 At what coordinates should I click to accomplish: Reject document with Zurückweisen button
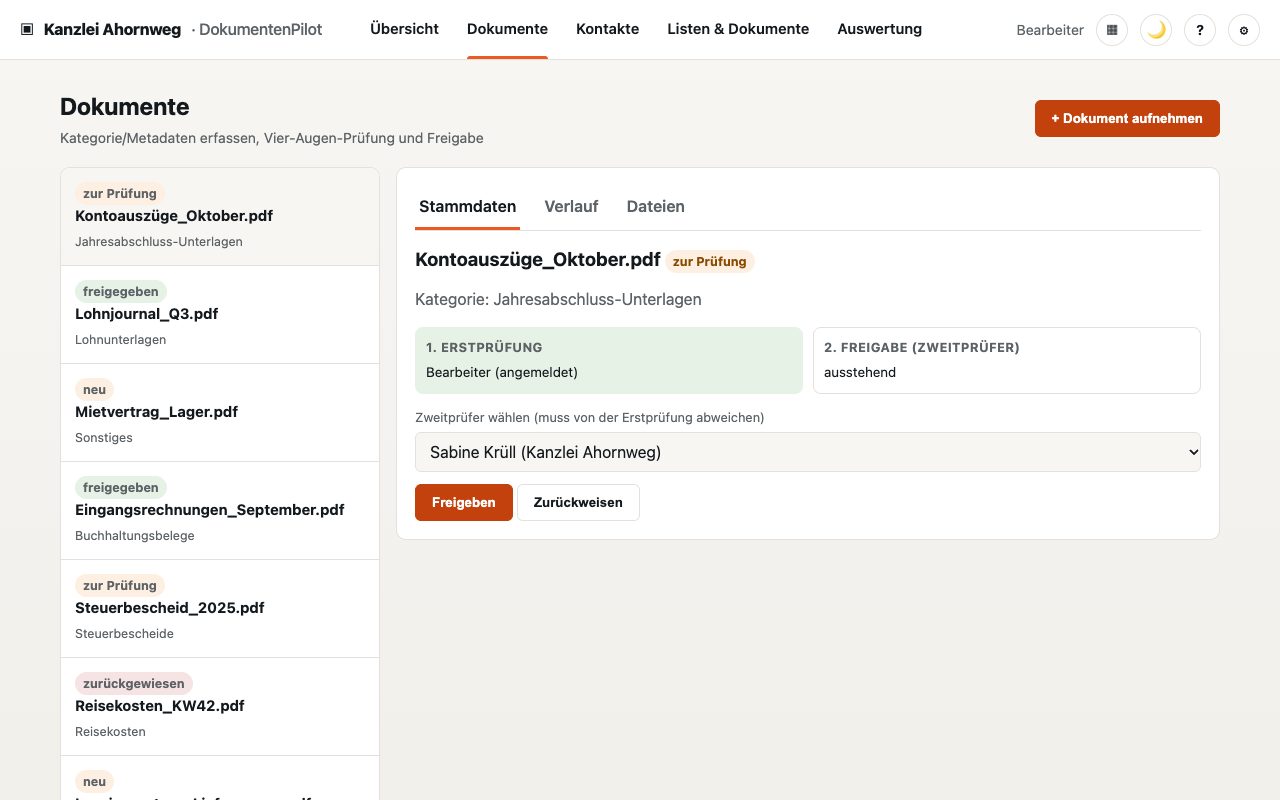tap(578, 502)
